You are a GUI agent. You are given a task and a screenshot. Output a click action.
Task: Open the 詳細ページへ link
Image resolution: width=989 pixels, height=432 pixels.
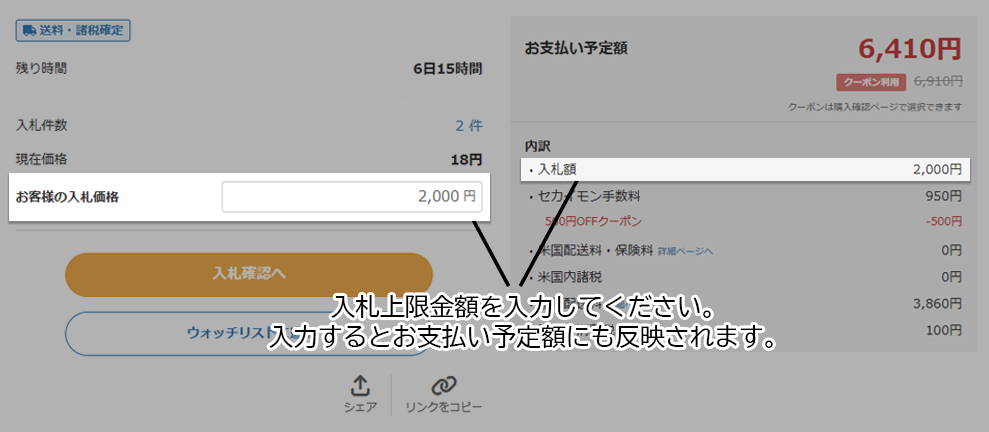[686, 251]
